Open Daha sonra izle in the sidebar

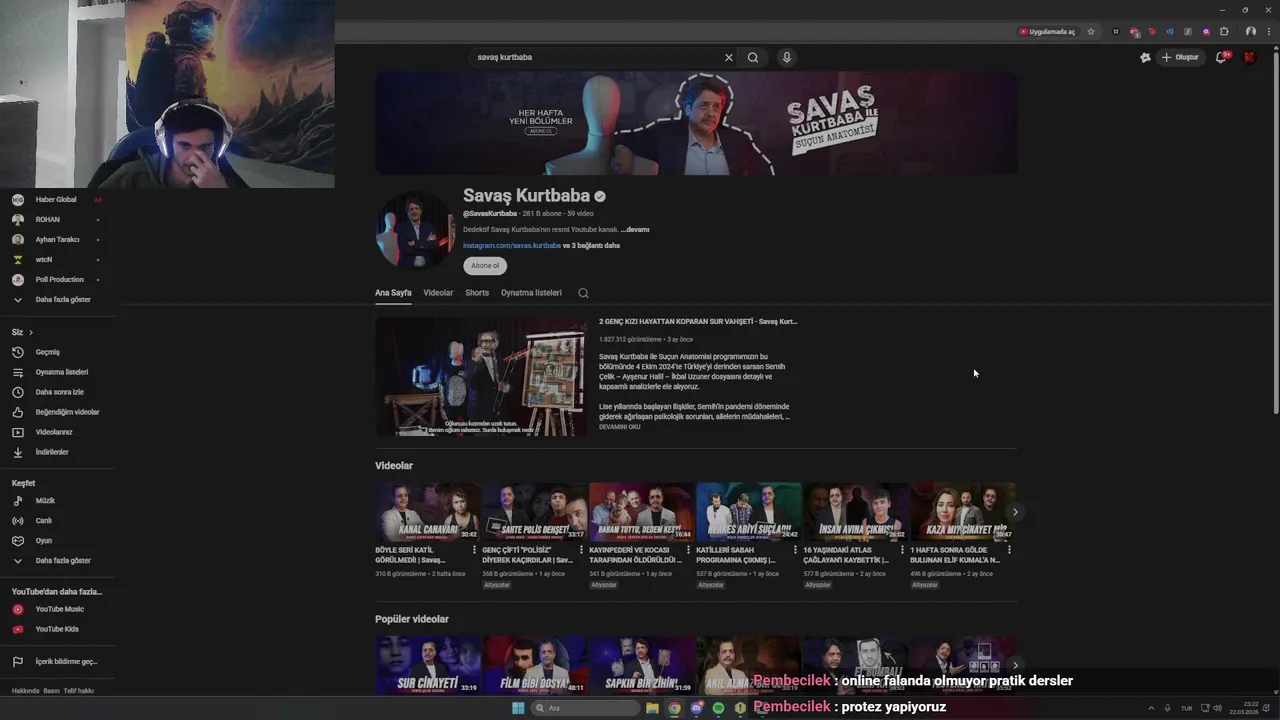click(56, 392)
